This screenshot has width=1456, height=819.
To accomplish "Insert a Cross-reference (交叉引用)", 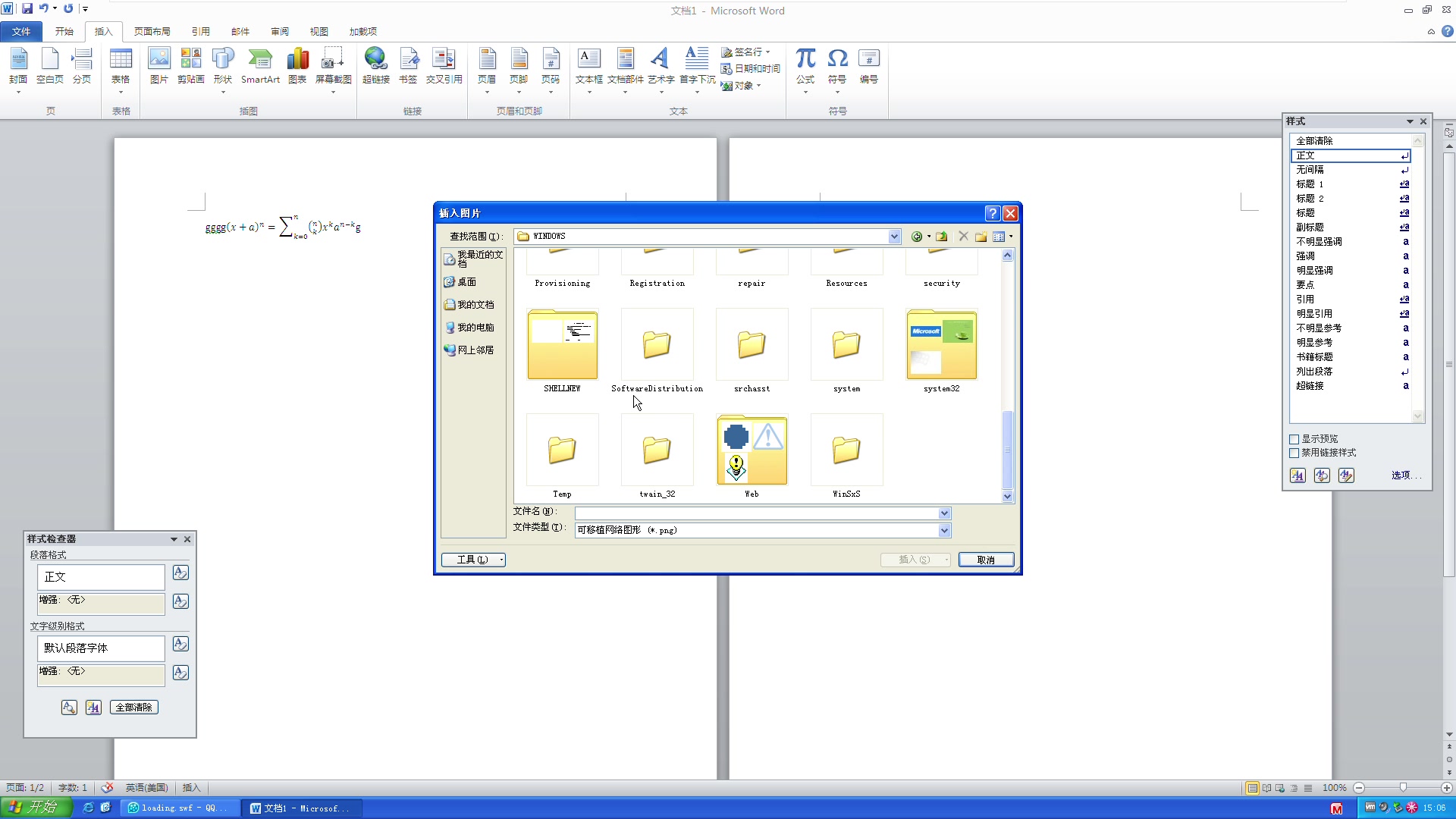I will pos(444,67).
